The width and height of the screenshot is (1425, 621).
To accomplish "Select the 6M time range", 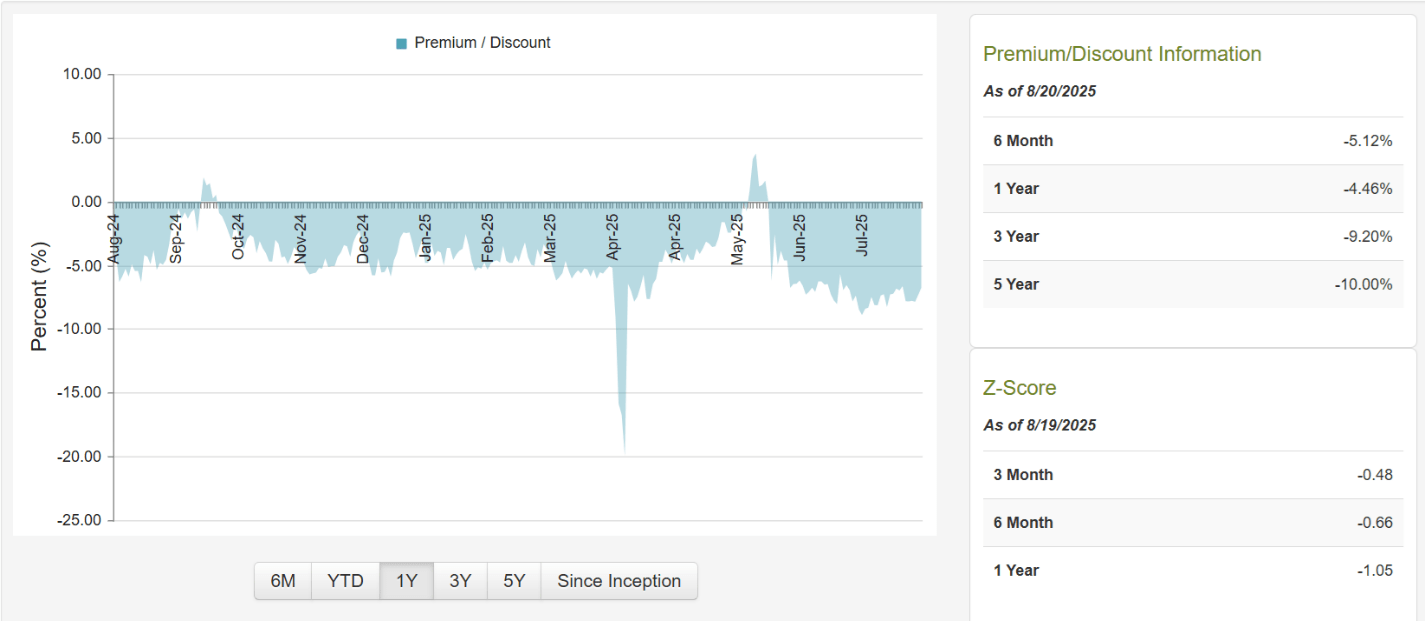I will pyautogui.click(x=283, y=581).
